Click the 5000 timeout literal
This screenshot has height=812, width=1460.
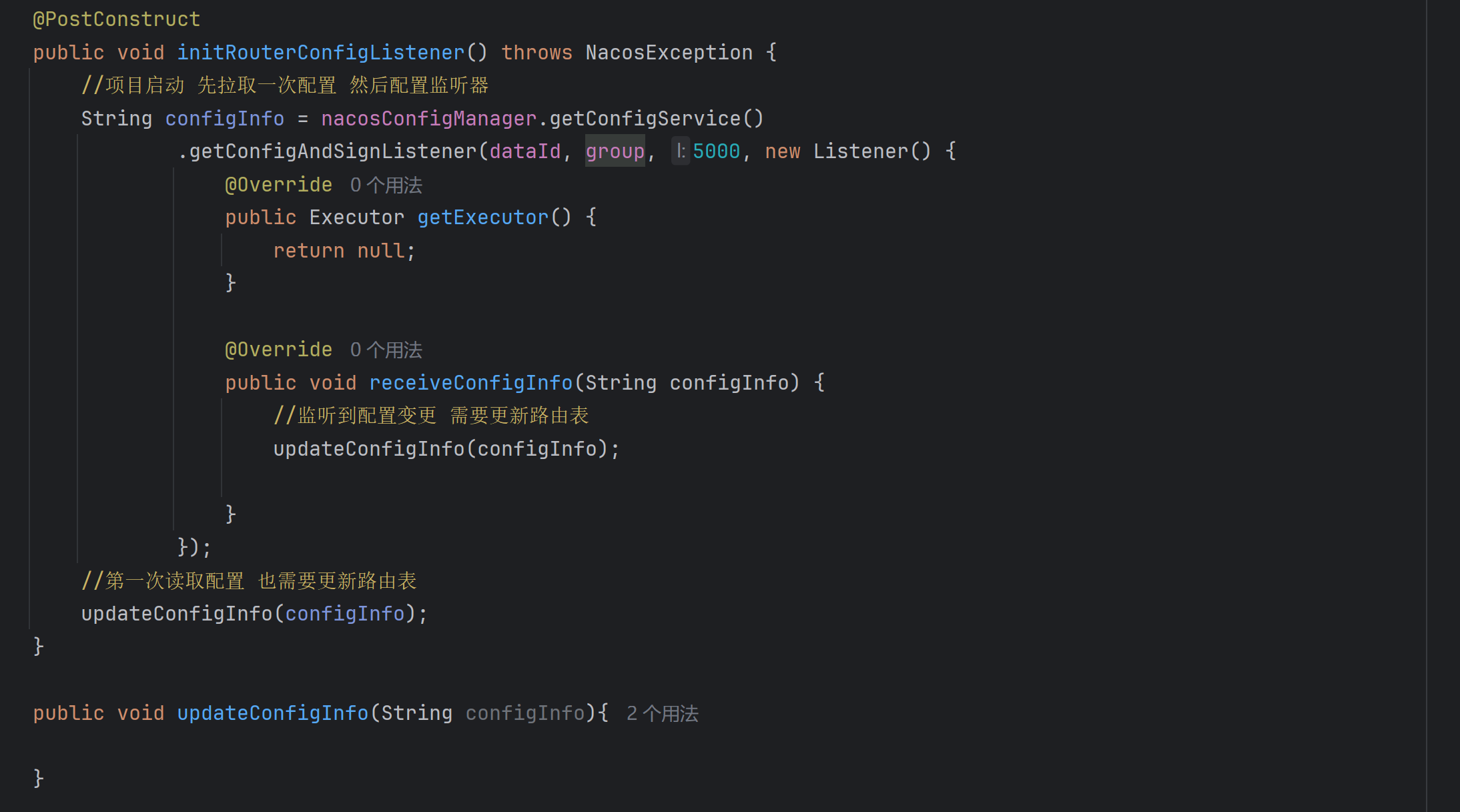coord(716,151)
